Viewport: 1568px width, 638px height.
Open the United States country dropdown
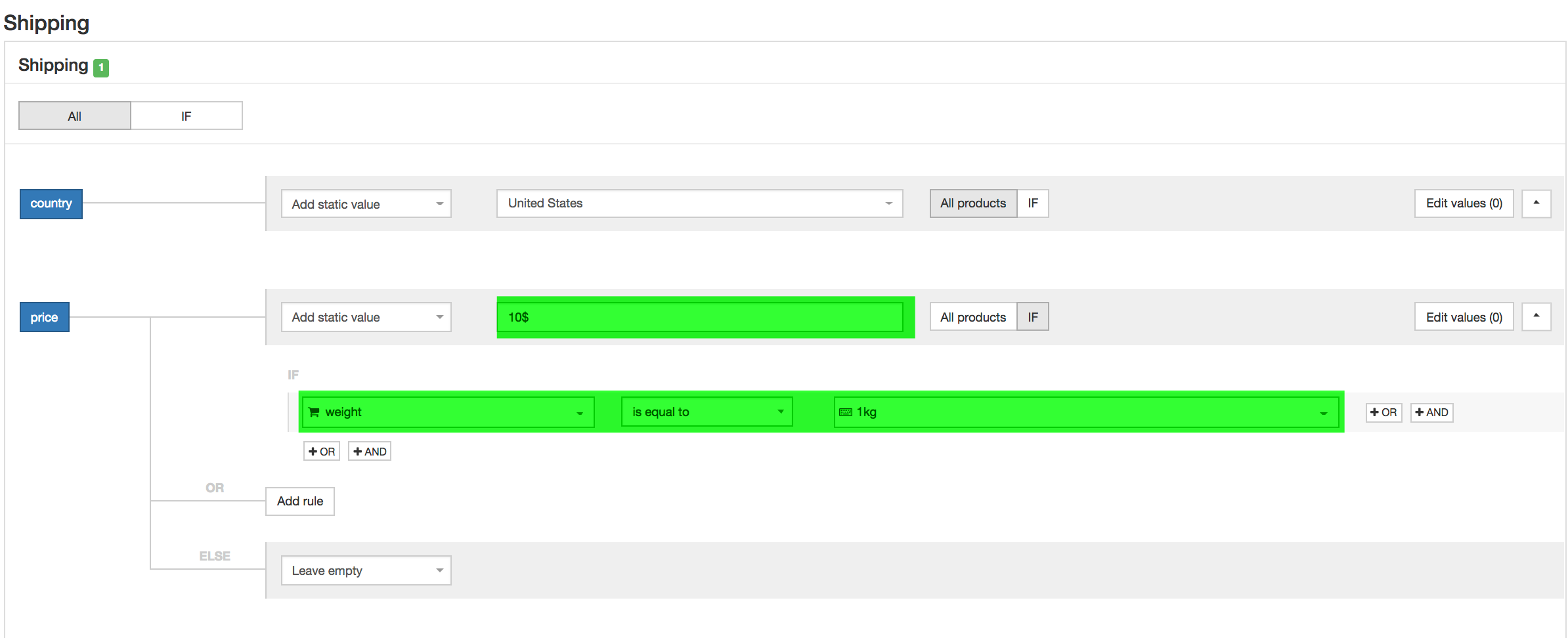click(x=700, y=203)
